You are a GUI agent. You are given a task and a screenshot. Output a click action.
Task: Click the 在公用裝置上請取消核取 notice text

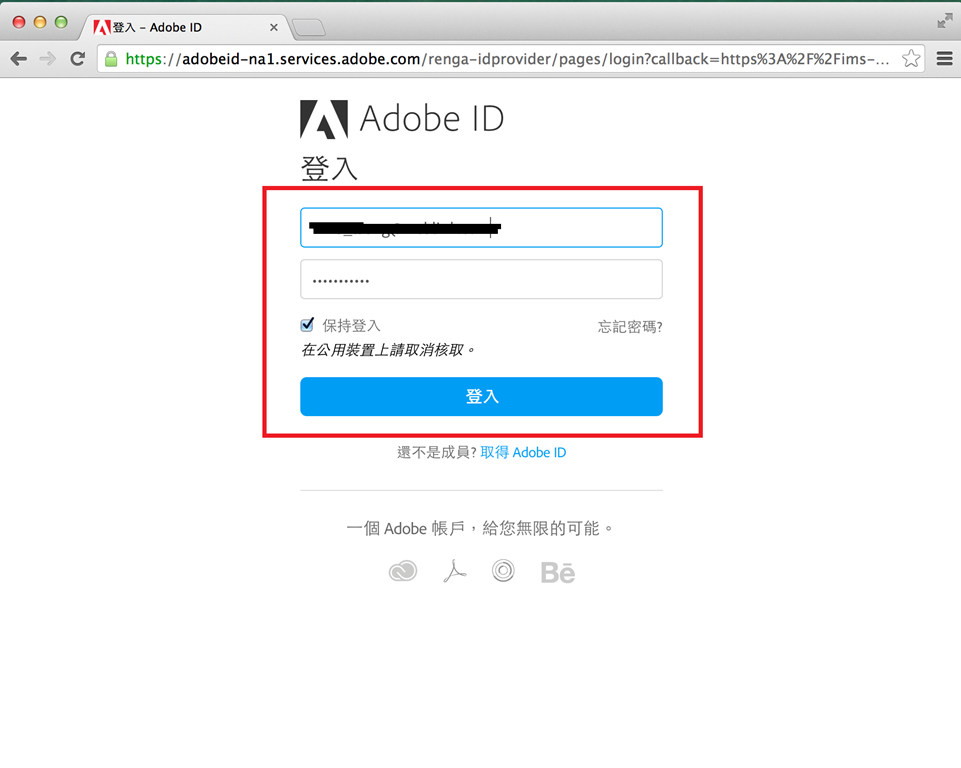(x=389, y=350)
